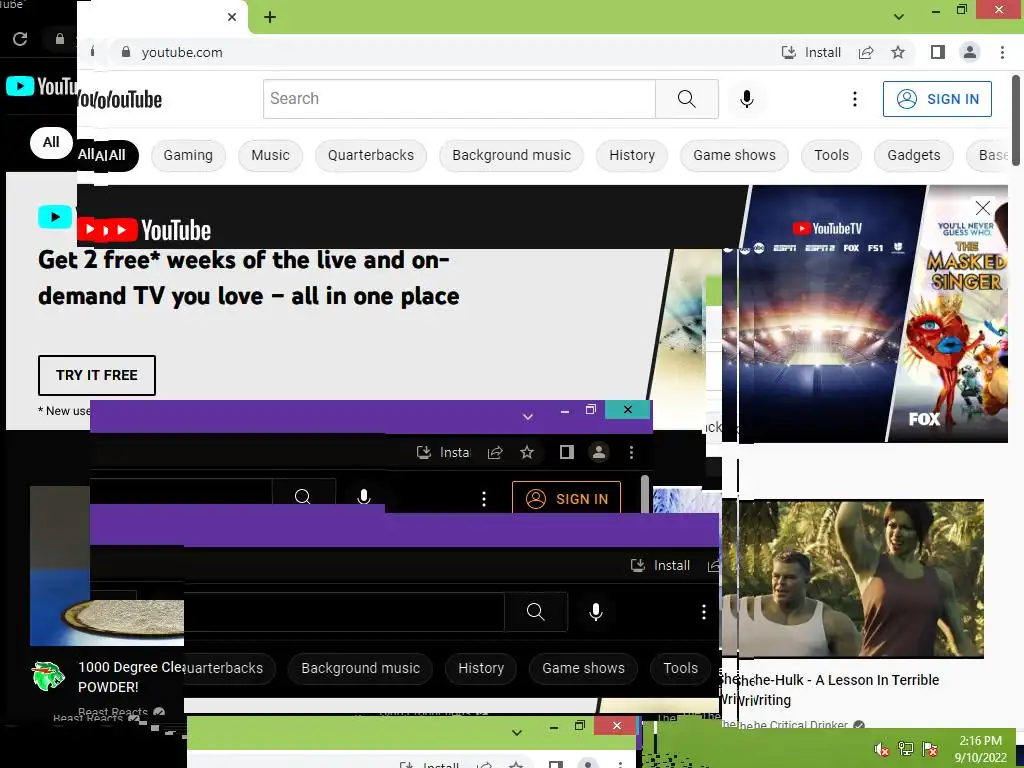Select Gaming category chip

tap(188, 155)
